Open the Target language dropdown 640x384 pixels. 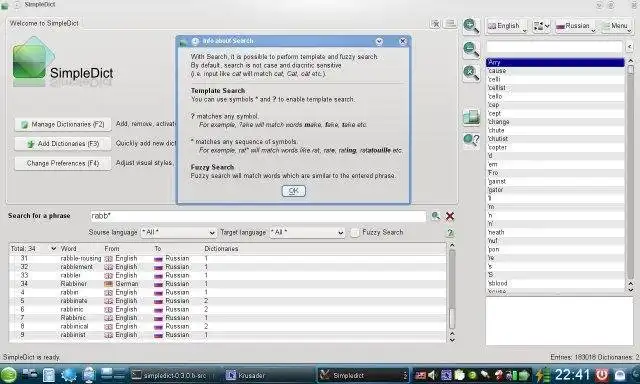(x=307, y=233)
